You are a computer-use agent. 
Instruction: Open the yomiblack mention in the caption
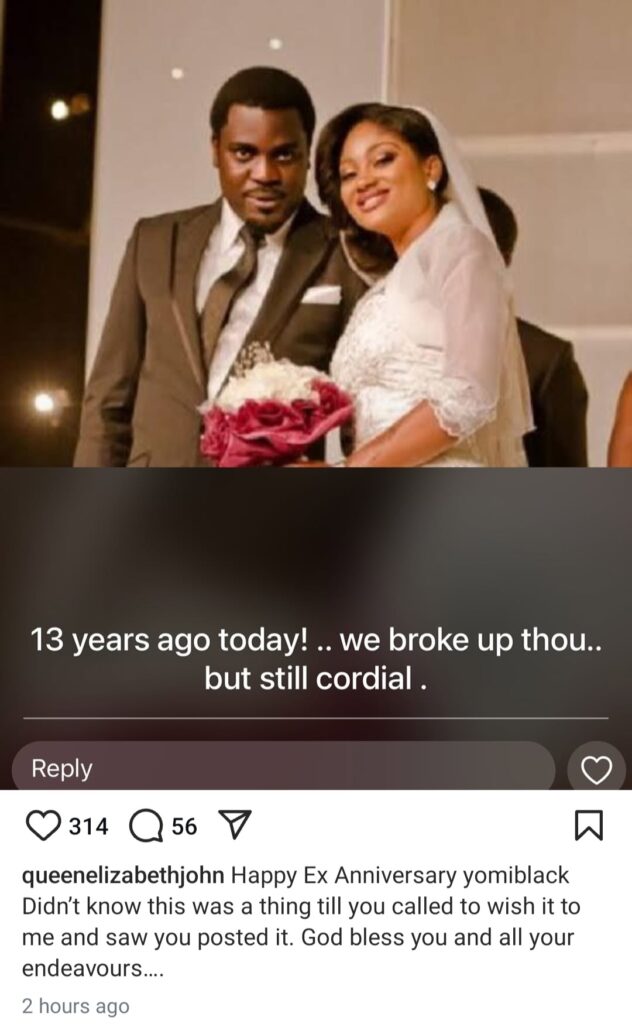point(516,875)
